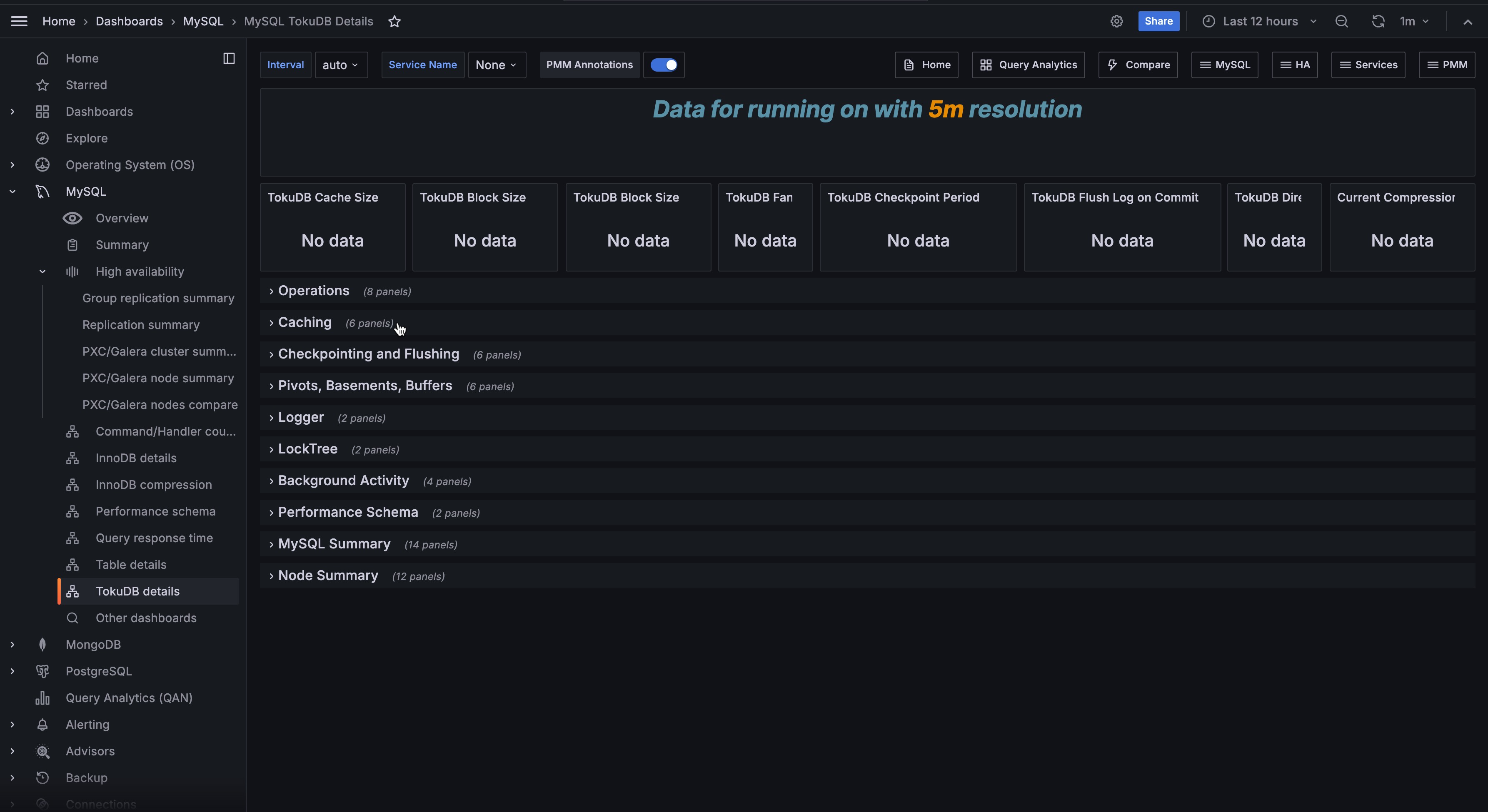Click the zoom out time range icon

(x=1341, y=21)
